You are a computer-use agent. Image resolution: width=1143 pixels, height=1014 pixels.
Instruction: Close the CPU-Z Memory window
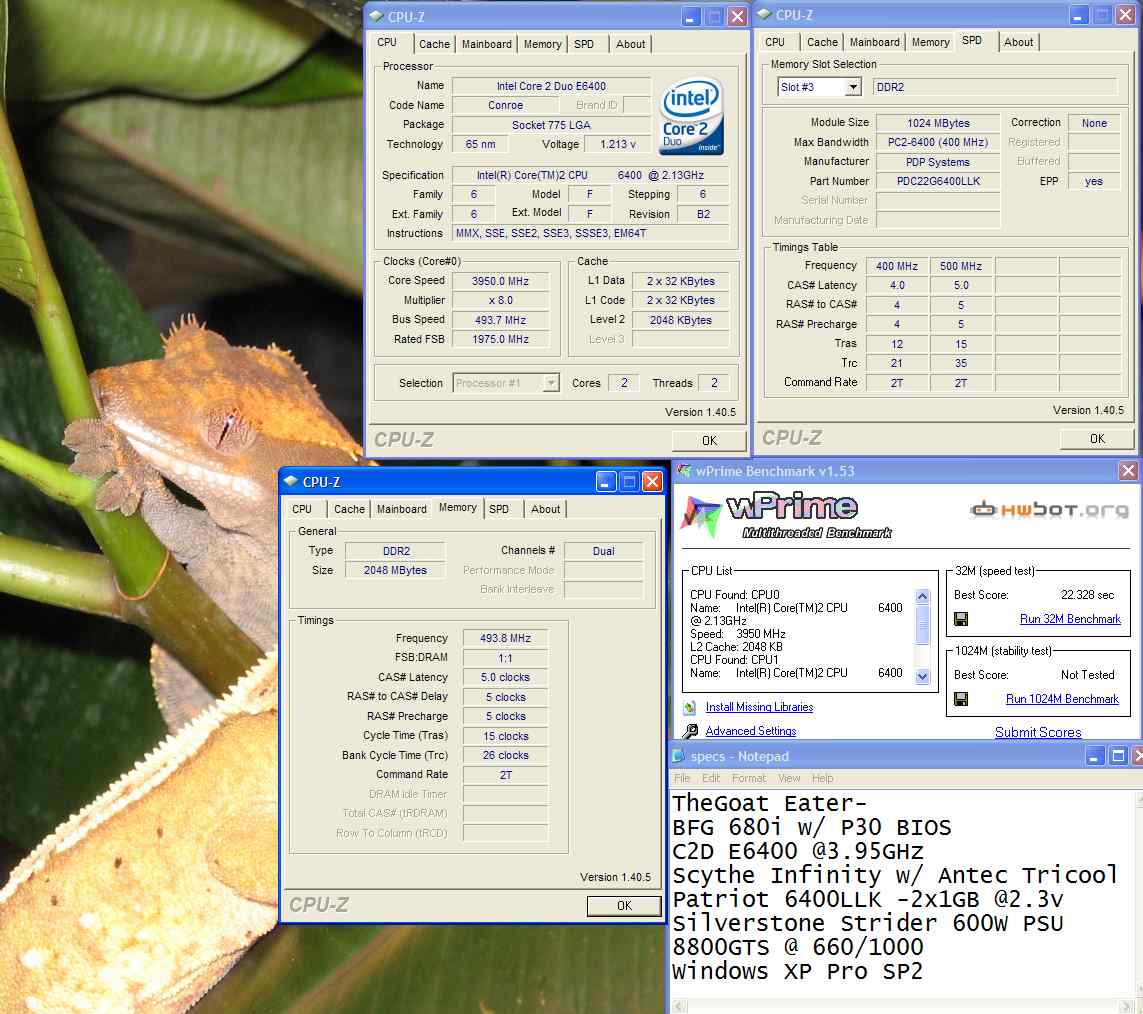(652, 481)
